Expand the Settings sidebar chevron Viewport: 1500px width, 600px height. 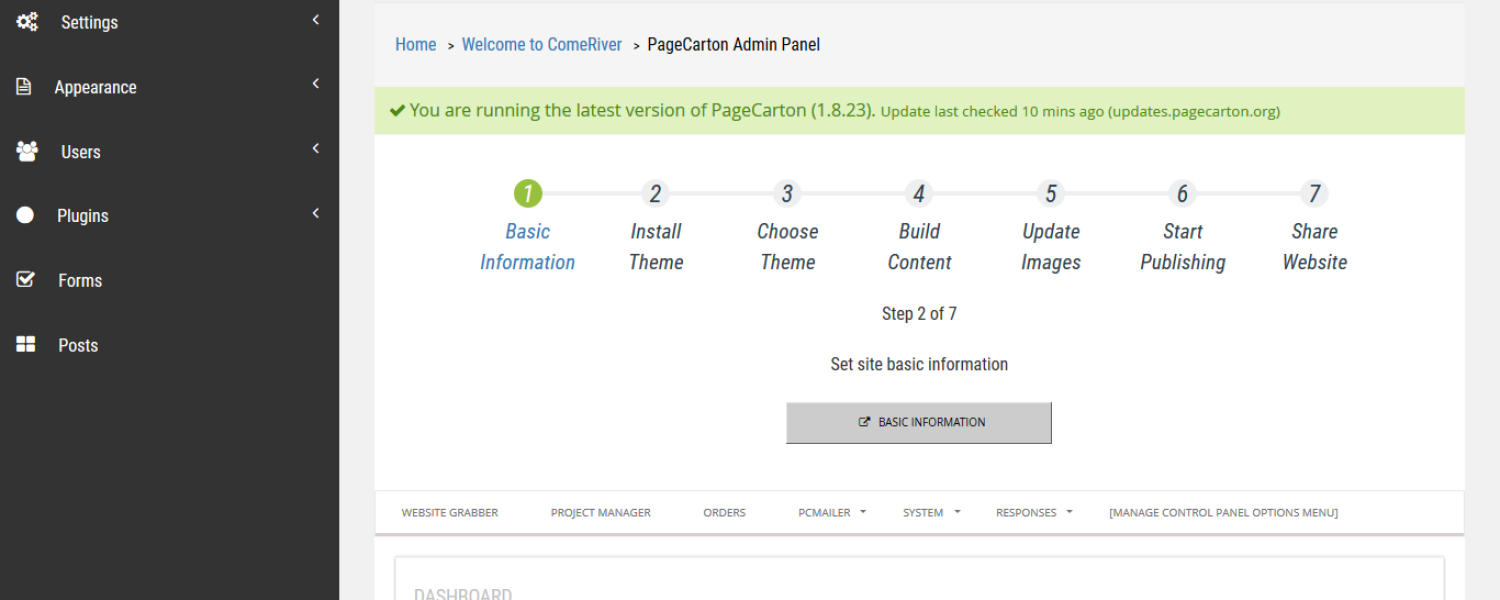tap(316, 19)
